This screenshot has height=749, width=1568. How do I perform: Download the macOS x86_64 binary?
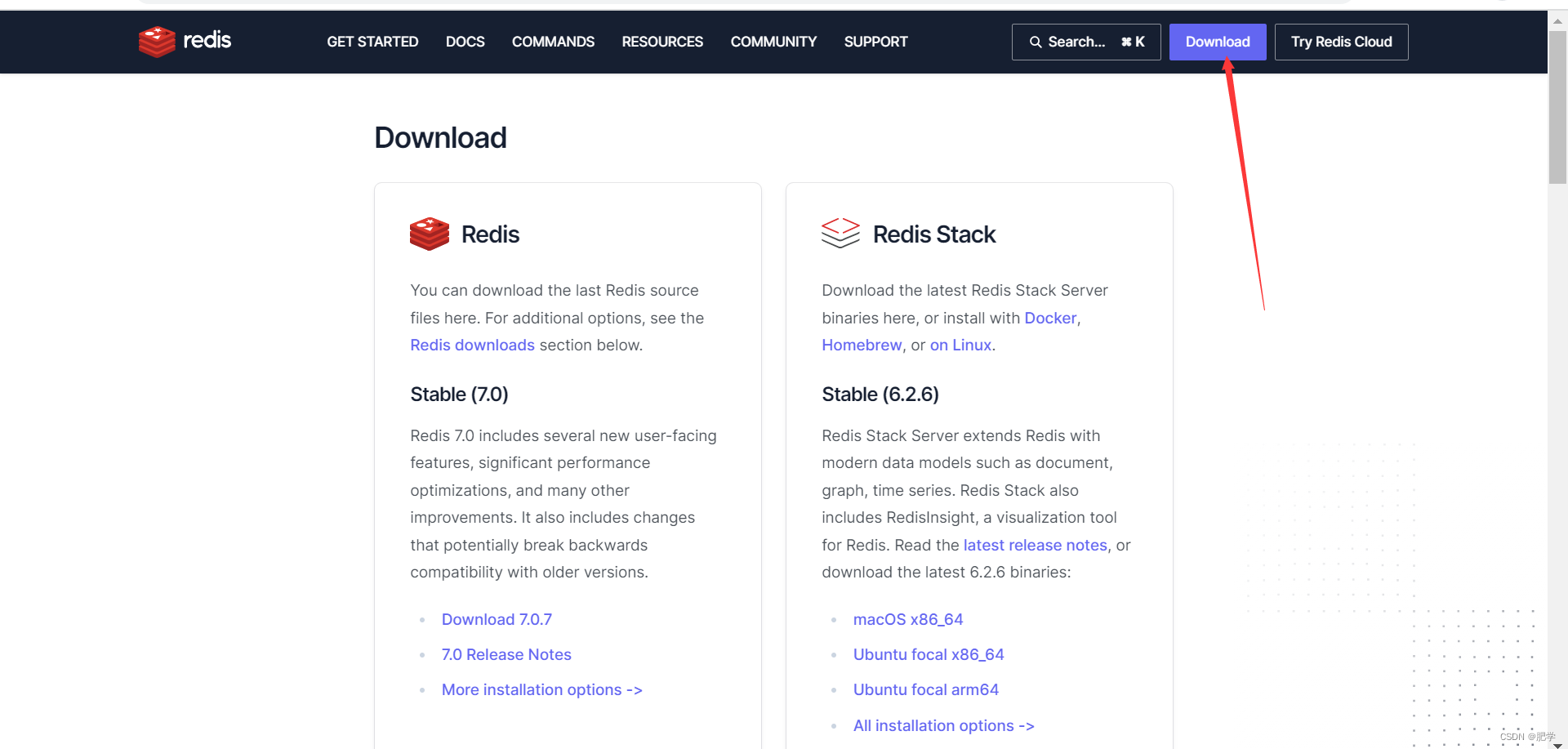908,619
